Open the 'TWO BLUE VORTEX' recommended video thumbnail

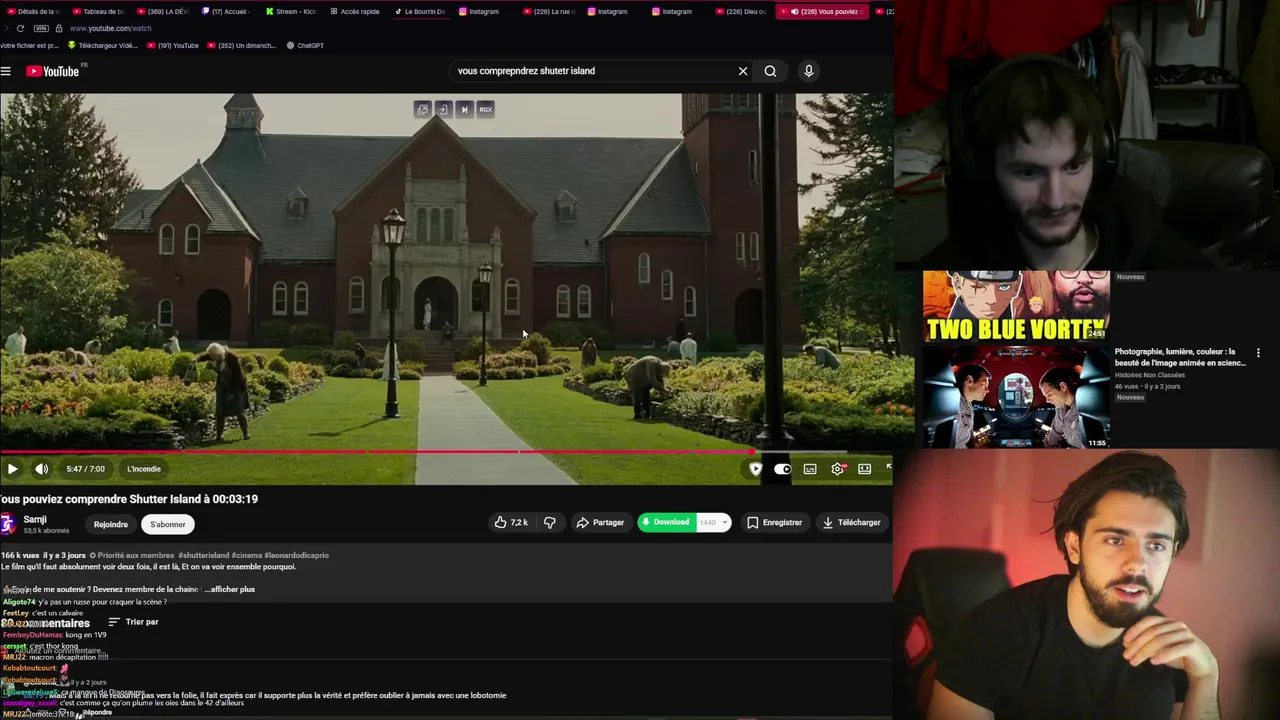tap(1016, 307)
